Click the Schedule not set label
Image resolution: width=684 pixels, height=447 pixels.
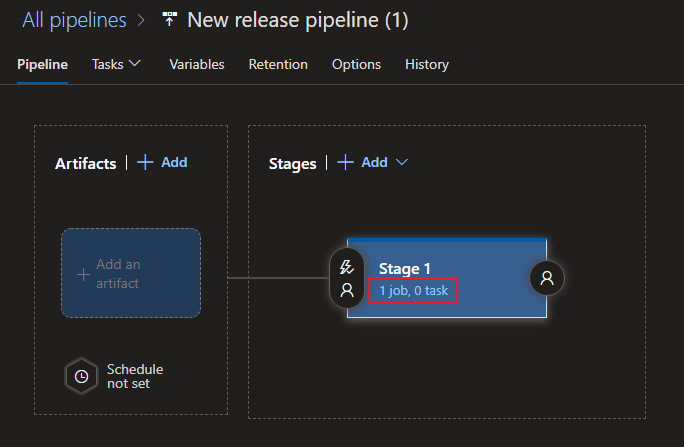[134, 376]
